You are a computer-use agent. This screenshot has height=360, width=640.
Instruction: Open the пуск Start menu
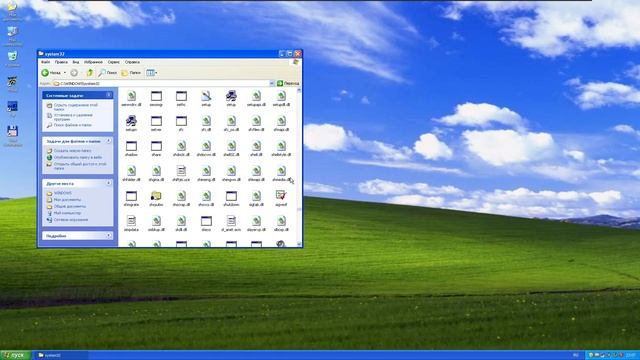(15, 355)
